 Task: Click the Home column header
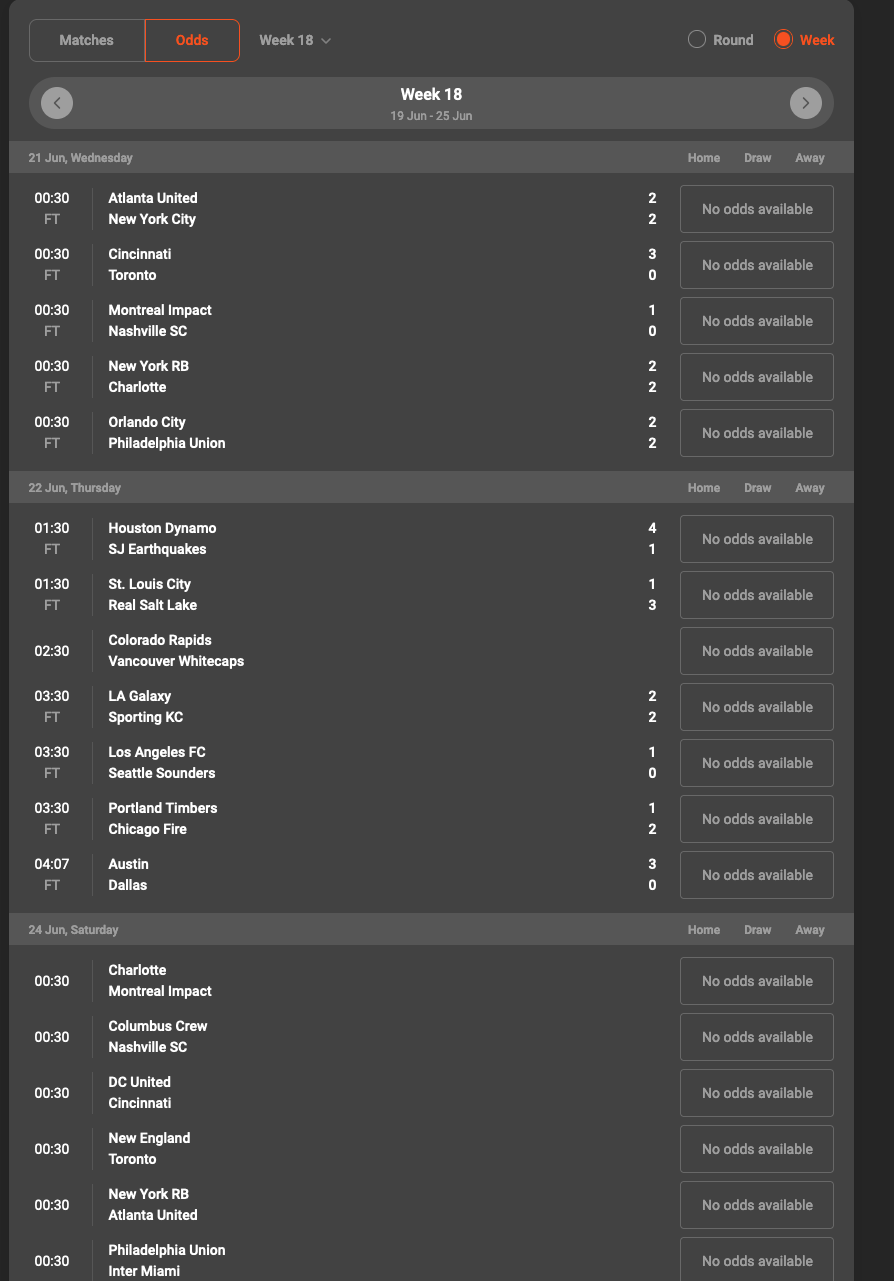click(703, 157)
